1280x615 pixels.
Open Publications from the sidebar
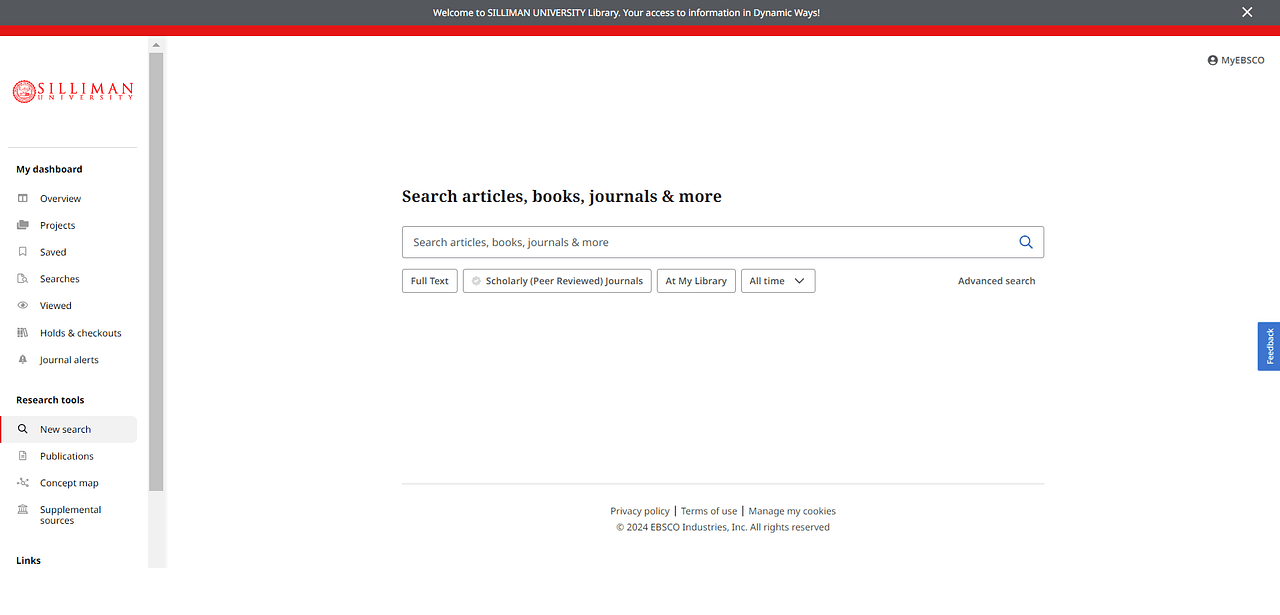tap(67, 455)
